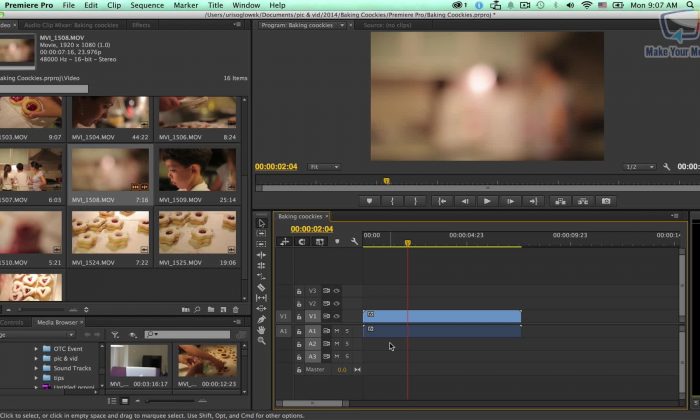
Task: Solo audio track A2
Action: pyautogui.click(x=347, y=343)
